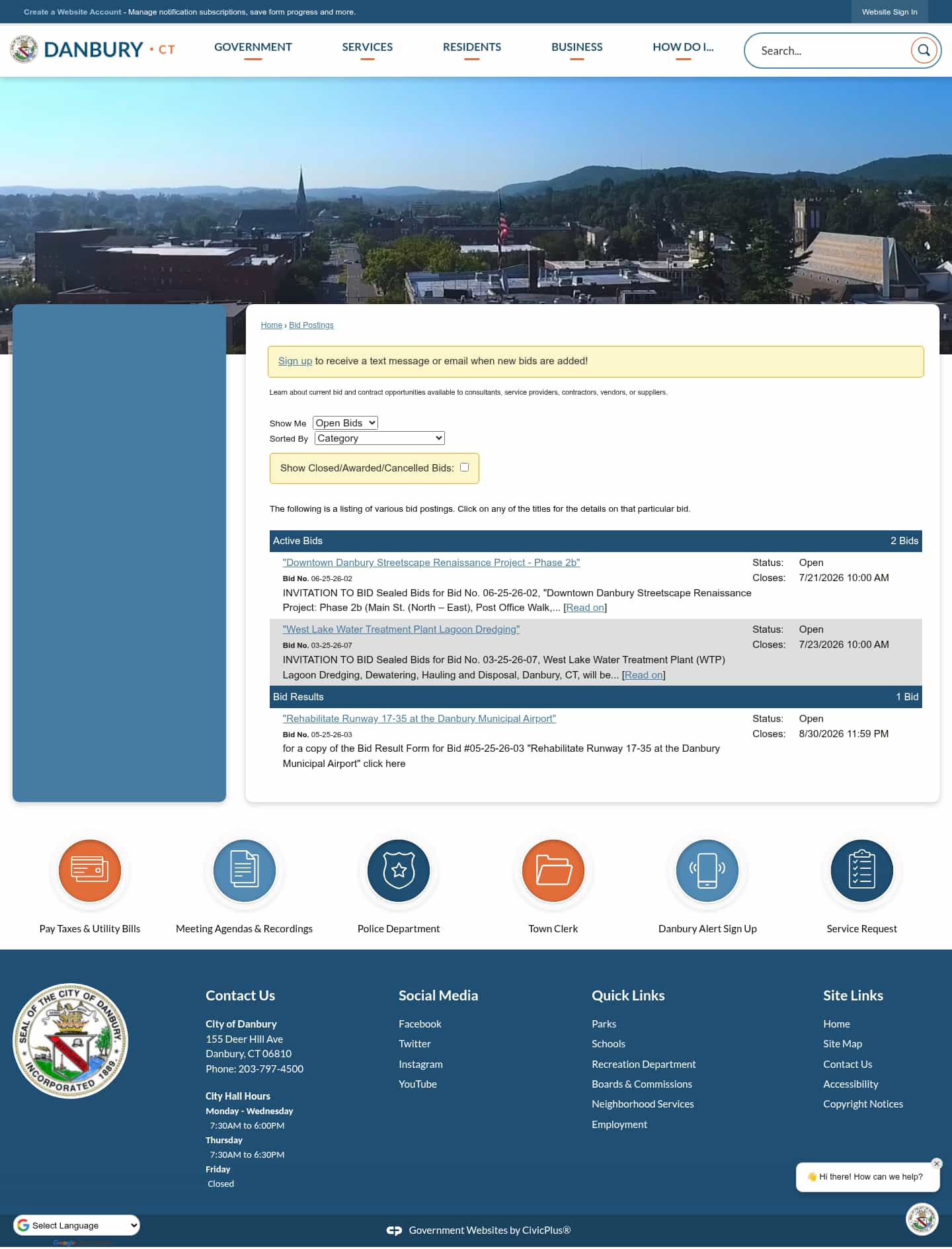This screenshot has width=952, height=1249.
Task: Click the large city seal in the footer
Action: pos(71,1041)
